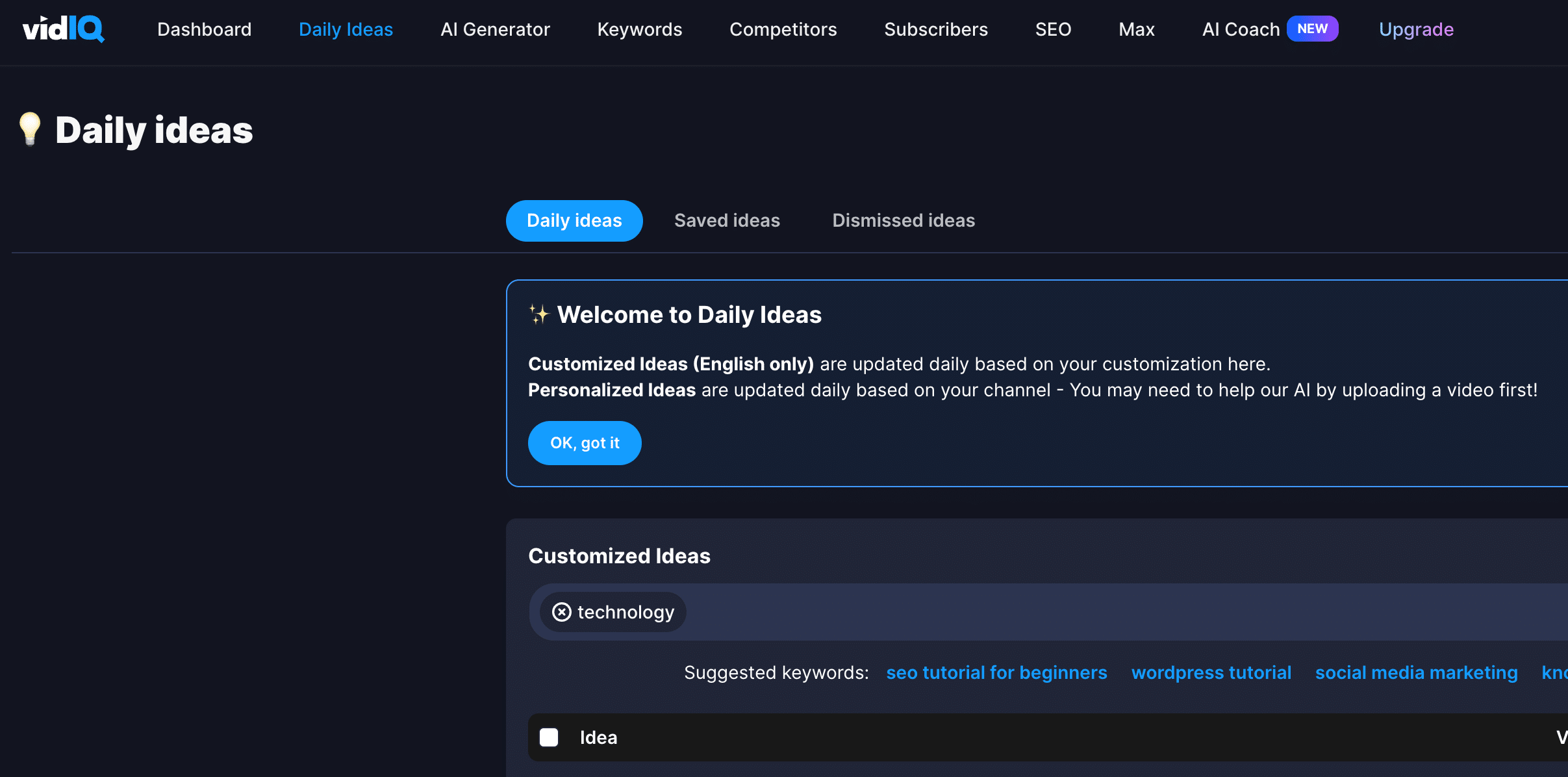Viewport: 1568px width, 777px height.
Task: Open the Dashboard section
Action: pos(204,29)
